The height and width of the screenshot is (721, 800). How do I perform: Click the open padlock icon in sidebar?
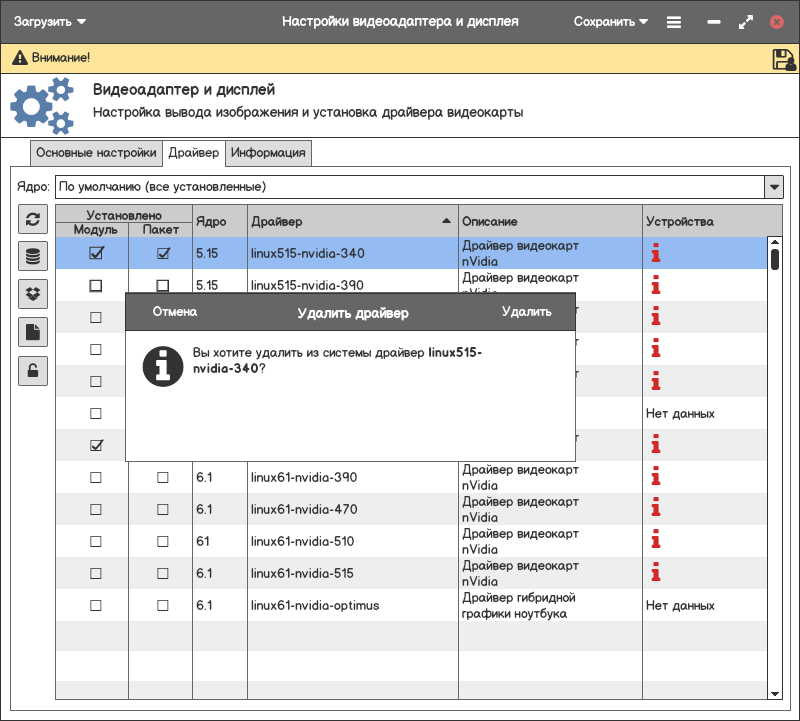point(33,371)
